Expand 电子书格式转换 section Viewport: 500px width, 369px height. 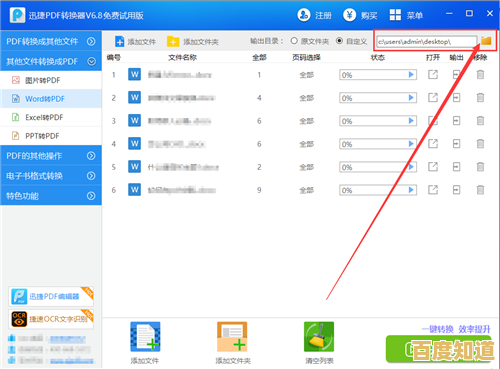(x=51, y=176)
